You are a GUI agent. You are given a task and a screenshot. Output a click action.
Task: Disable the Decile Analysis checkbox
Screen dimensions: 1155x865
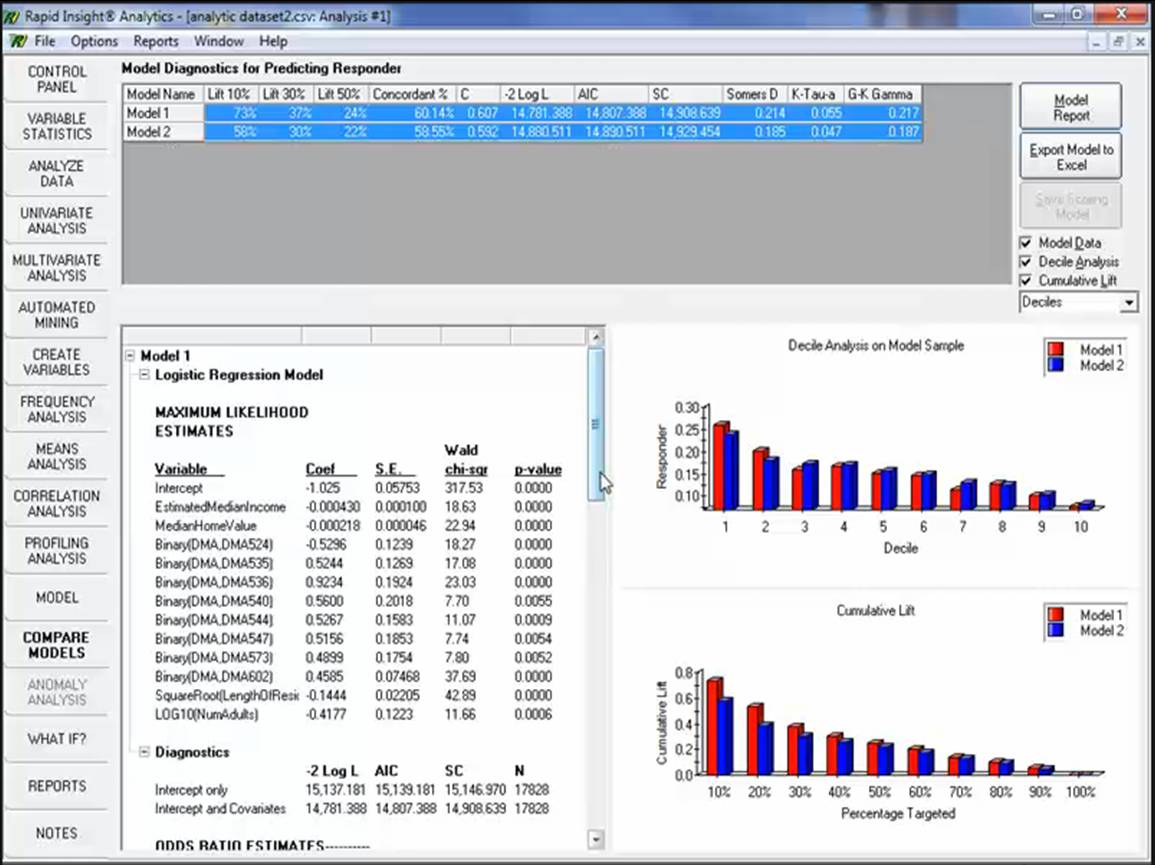(x=1026, y=261)
